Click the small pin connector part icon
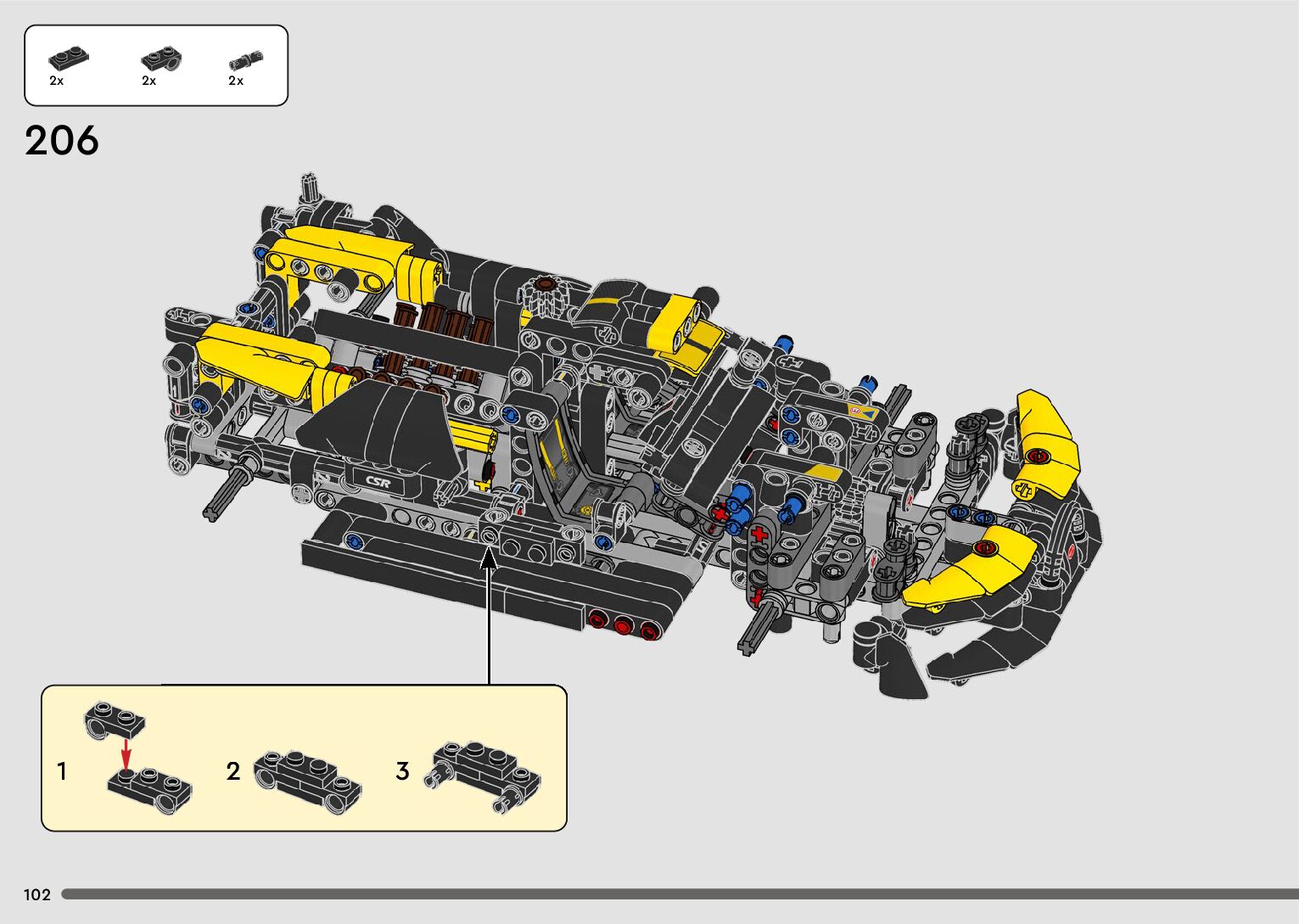The width and height of the screenshot is (1299, 924). (246, 59)
